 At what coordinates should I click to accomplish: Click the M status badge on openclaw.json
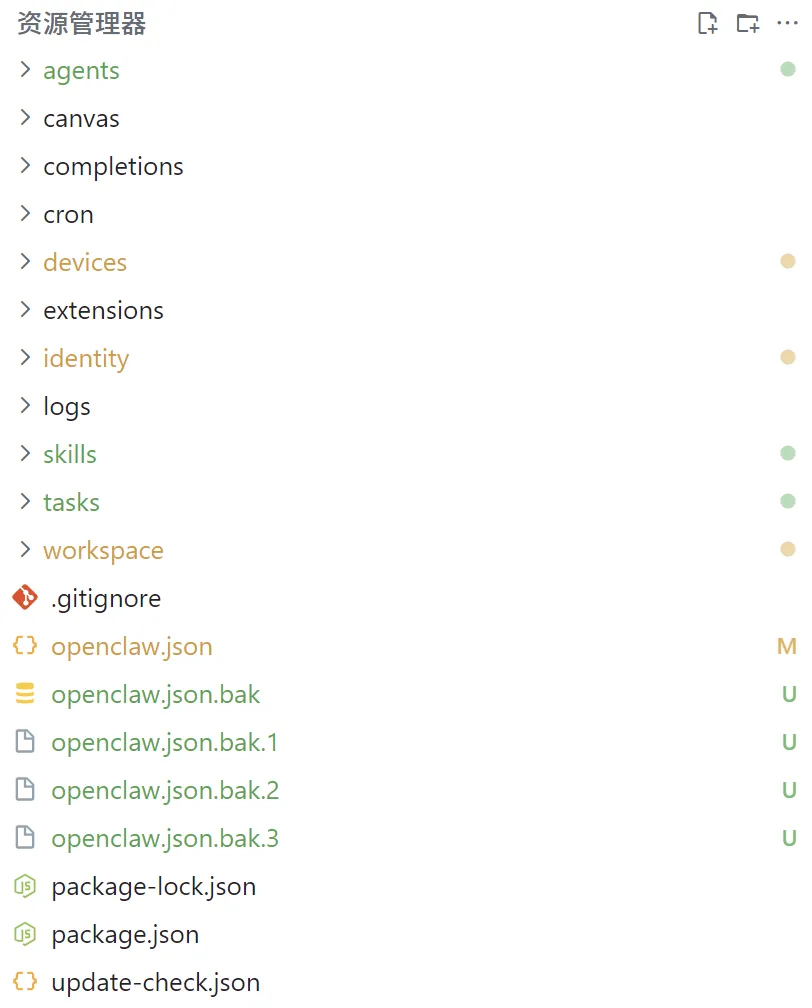coord(787,646)
